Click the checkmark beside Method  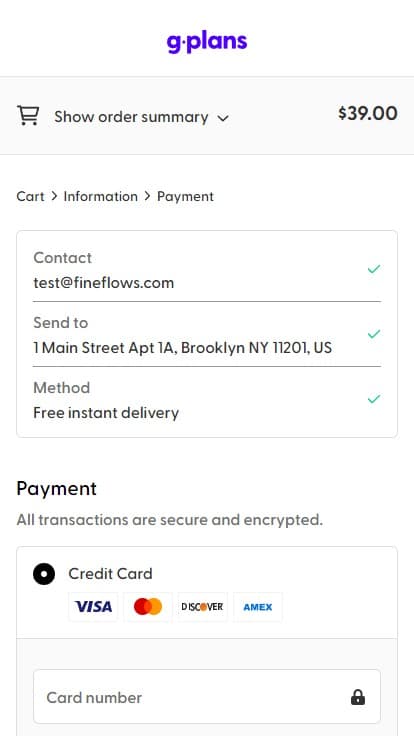[374, 399]
